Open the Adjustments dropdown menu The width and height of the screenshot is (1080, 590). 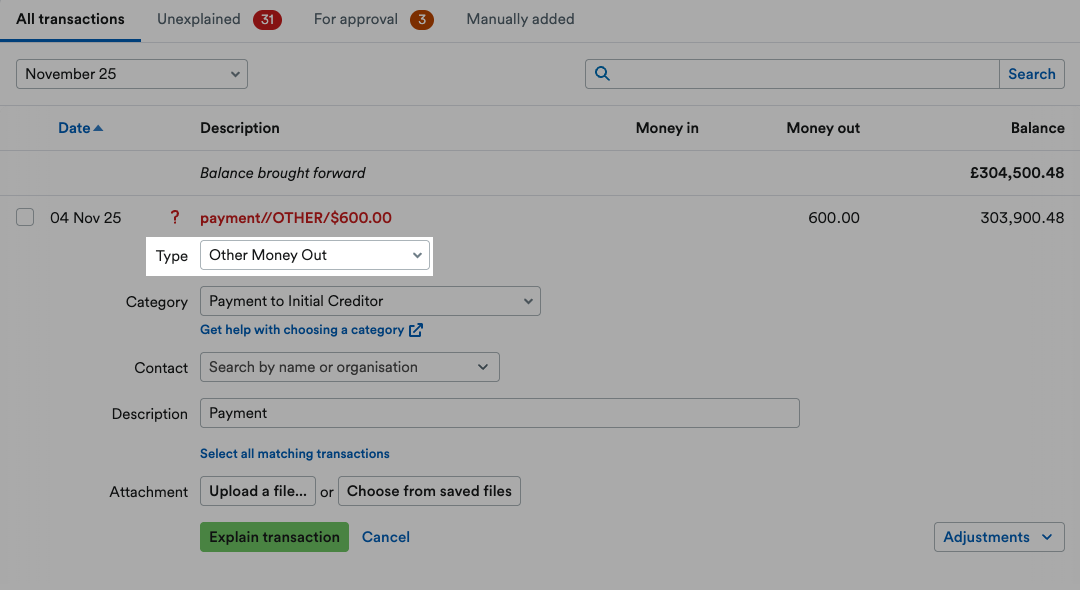point(999,537)
